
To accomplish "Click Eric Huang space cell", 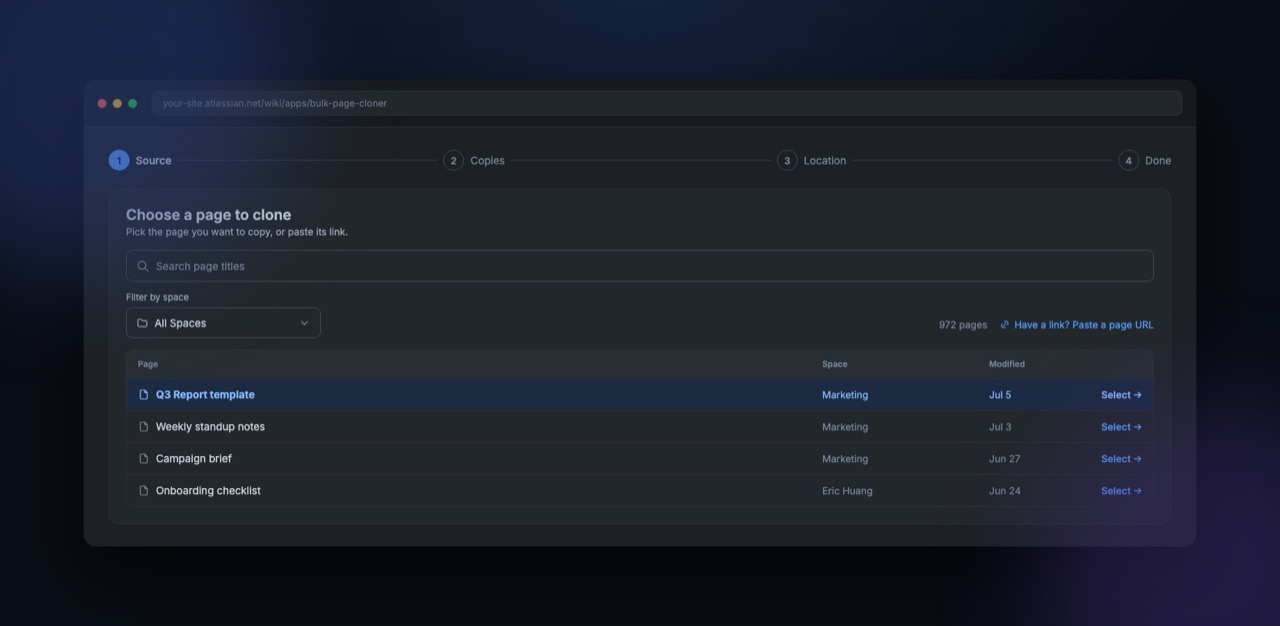I will (847, 491).
